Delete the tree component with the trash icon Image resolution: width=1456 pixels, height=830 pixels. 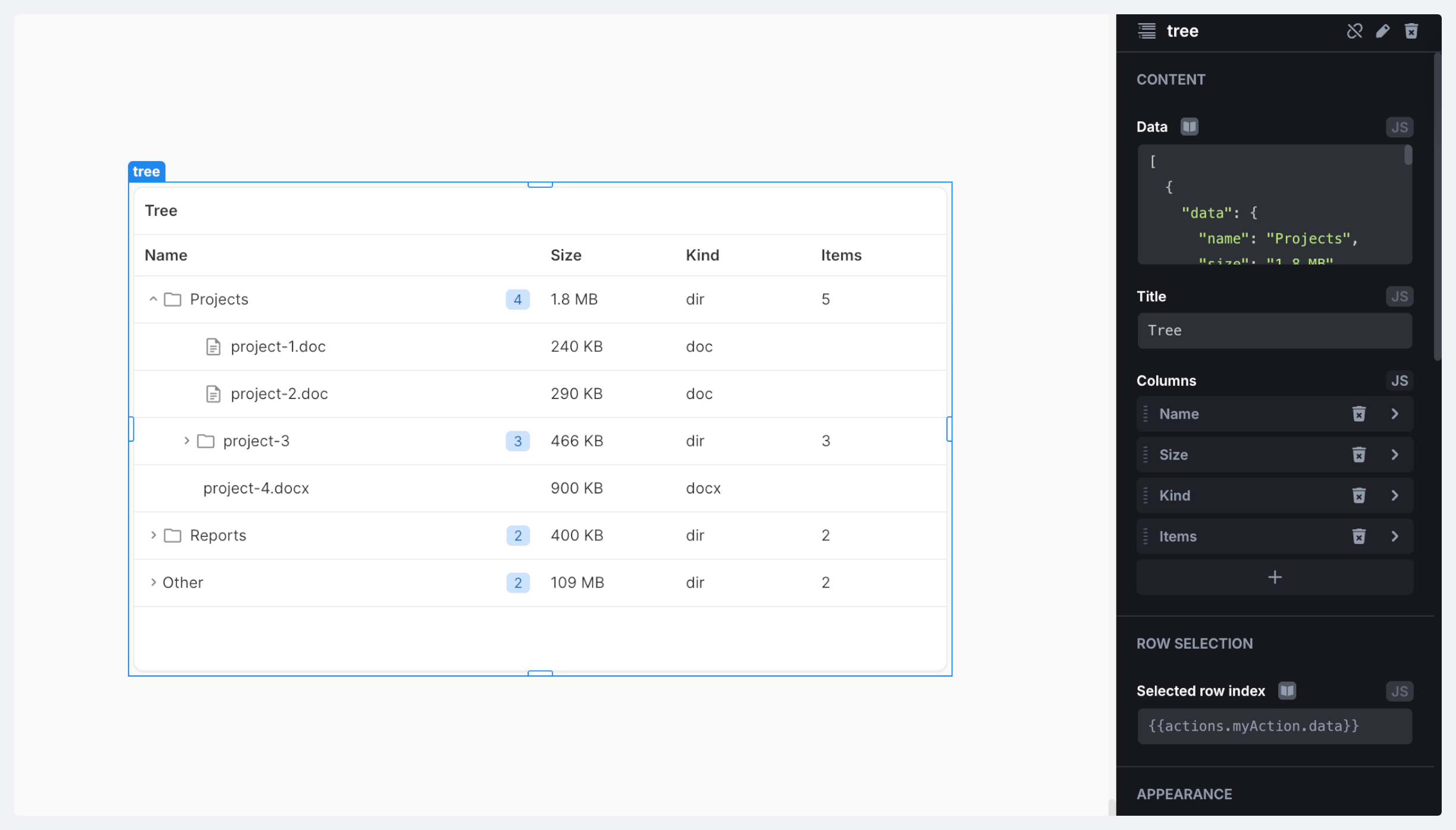pos(1411,31)
